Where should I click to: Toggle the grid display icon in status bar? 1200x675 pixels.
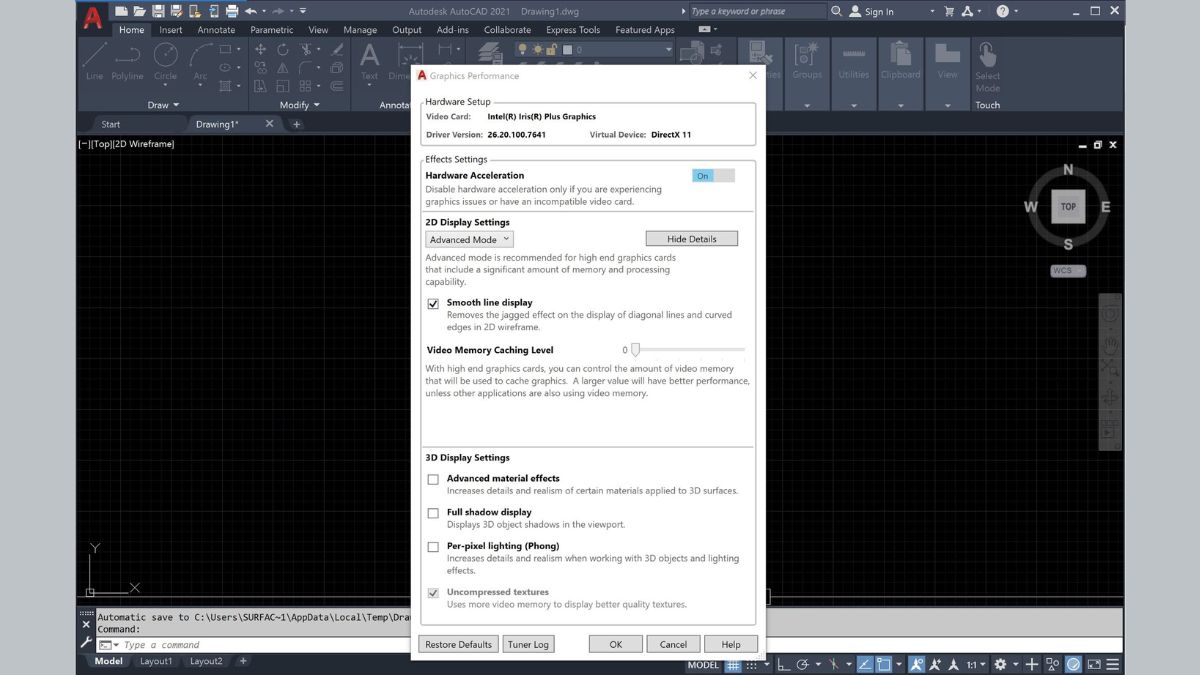733,664
